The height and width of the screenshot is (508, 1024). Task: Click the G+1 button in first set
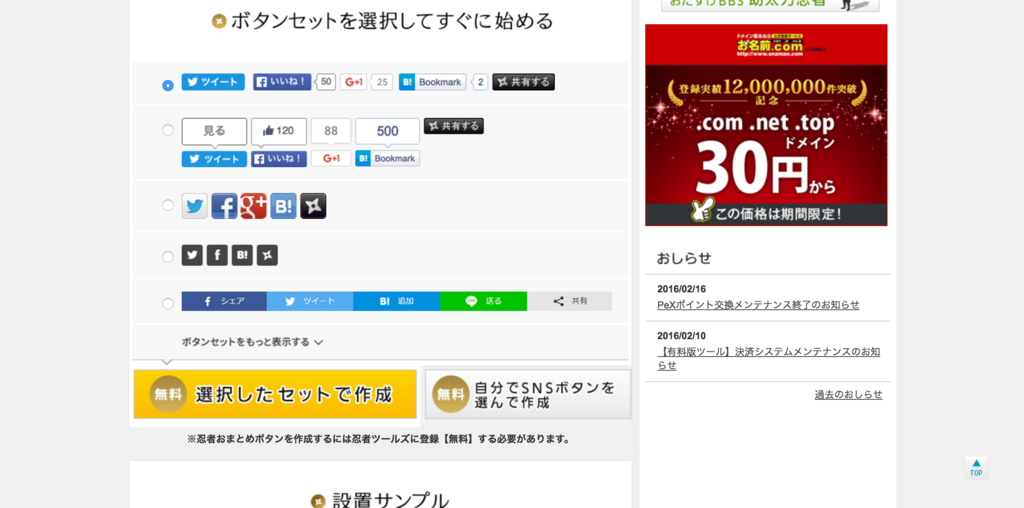353,82
